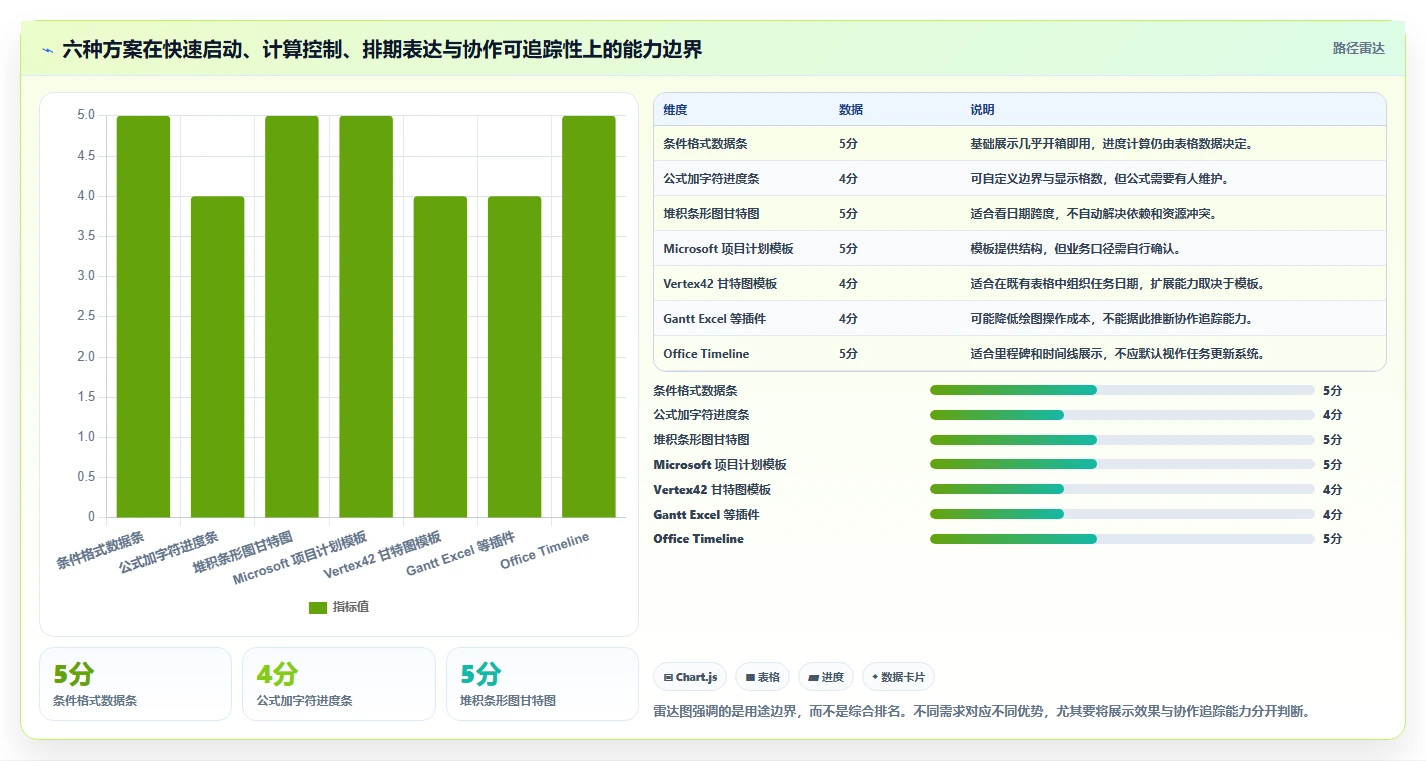Click the 数据 table column header
Viewport: 1426px width, 761px height.
pyautogui.click(x=851, y=110)
